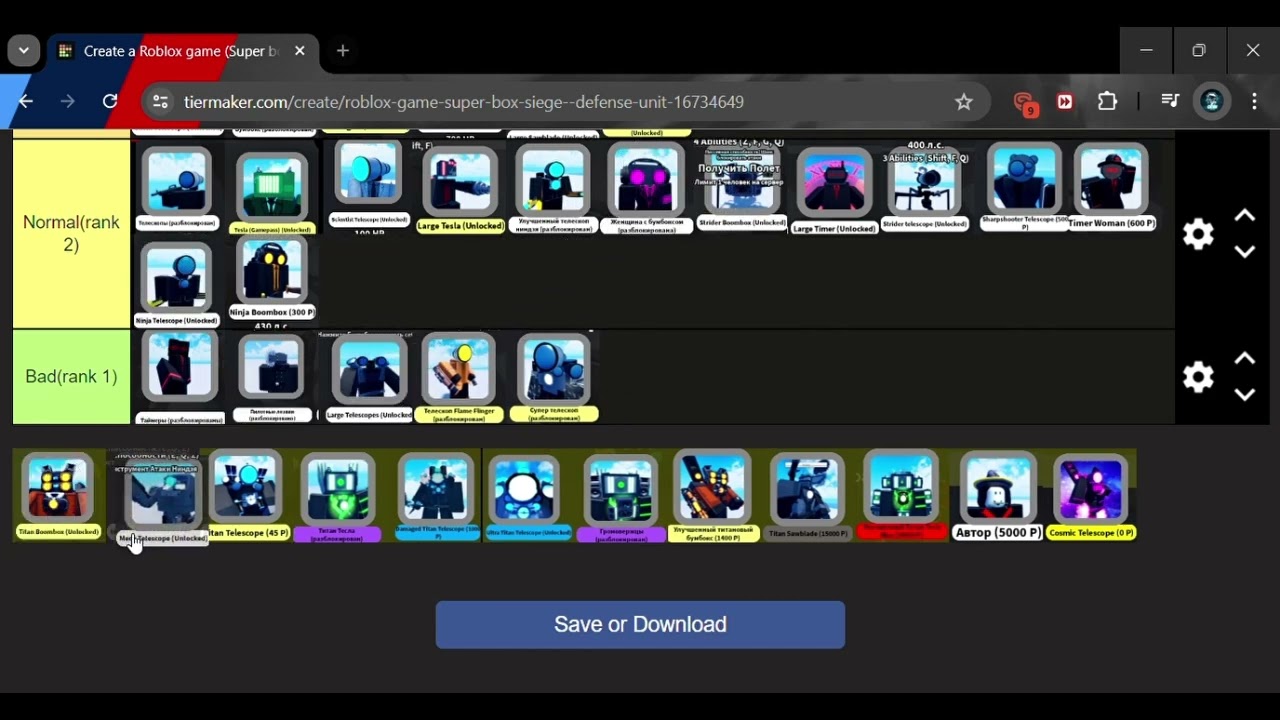View site information icon in address bar
Image resolution: width=1280 pixels, height=720 pixels.
(160, 102)
